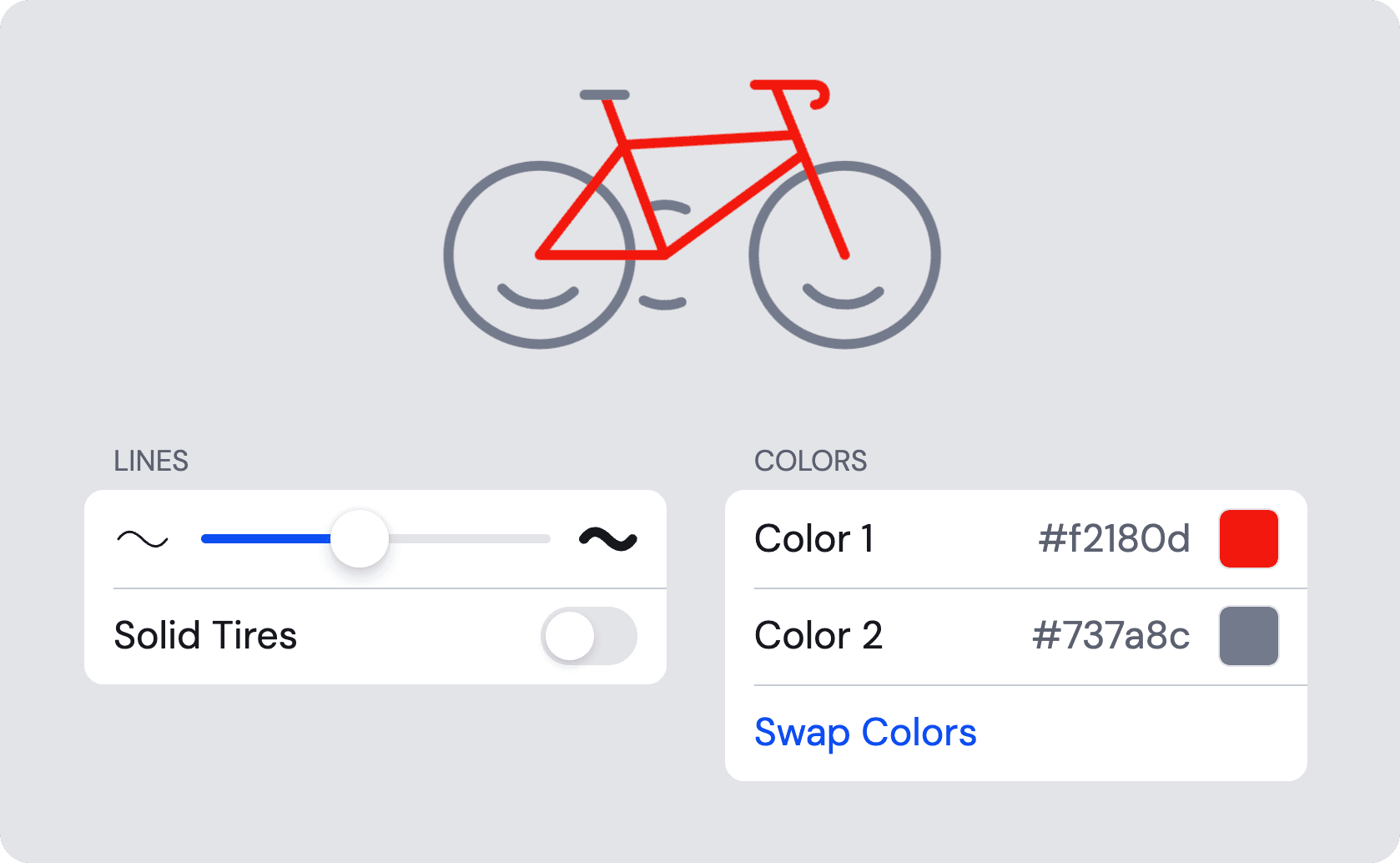Click the bicycle's front wheel
The image size is (1400, 863).
coord(844,255)
